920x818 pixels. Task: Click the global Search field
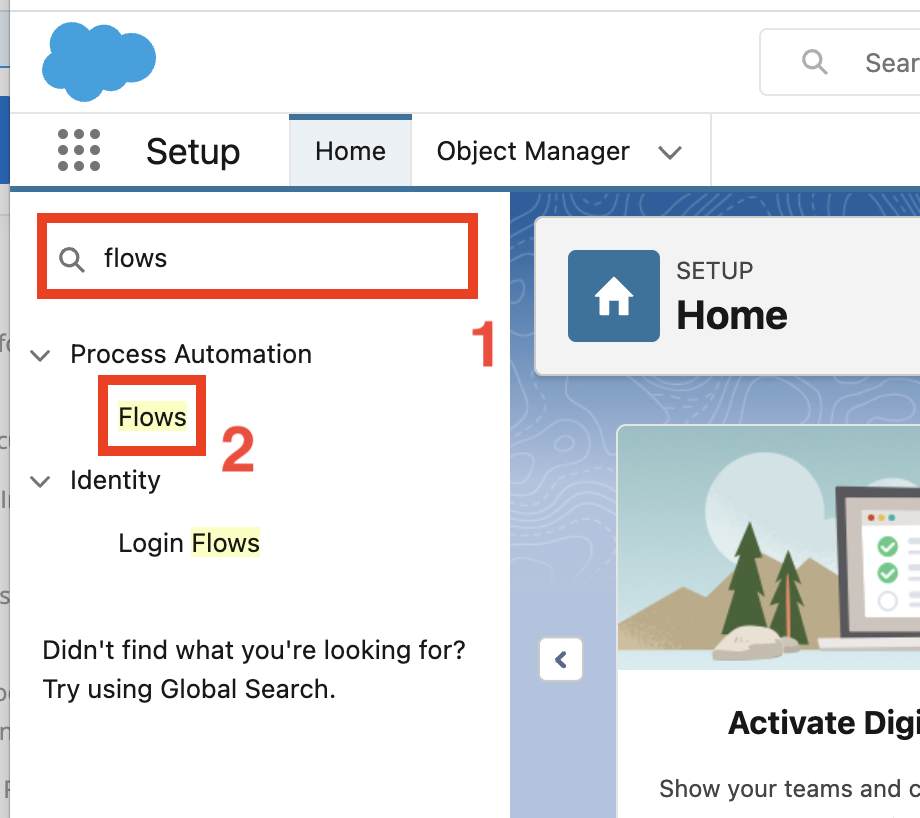point(840,62)
